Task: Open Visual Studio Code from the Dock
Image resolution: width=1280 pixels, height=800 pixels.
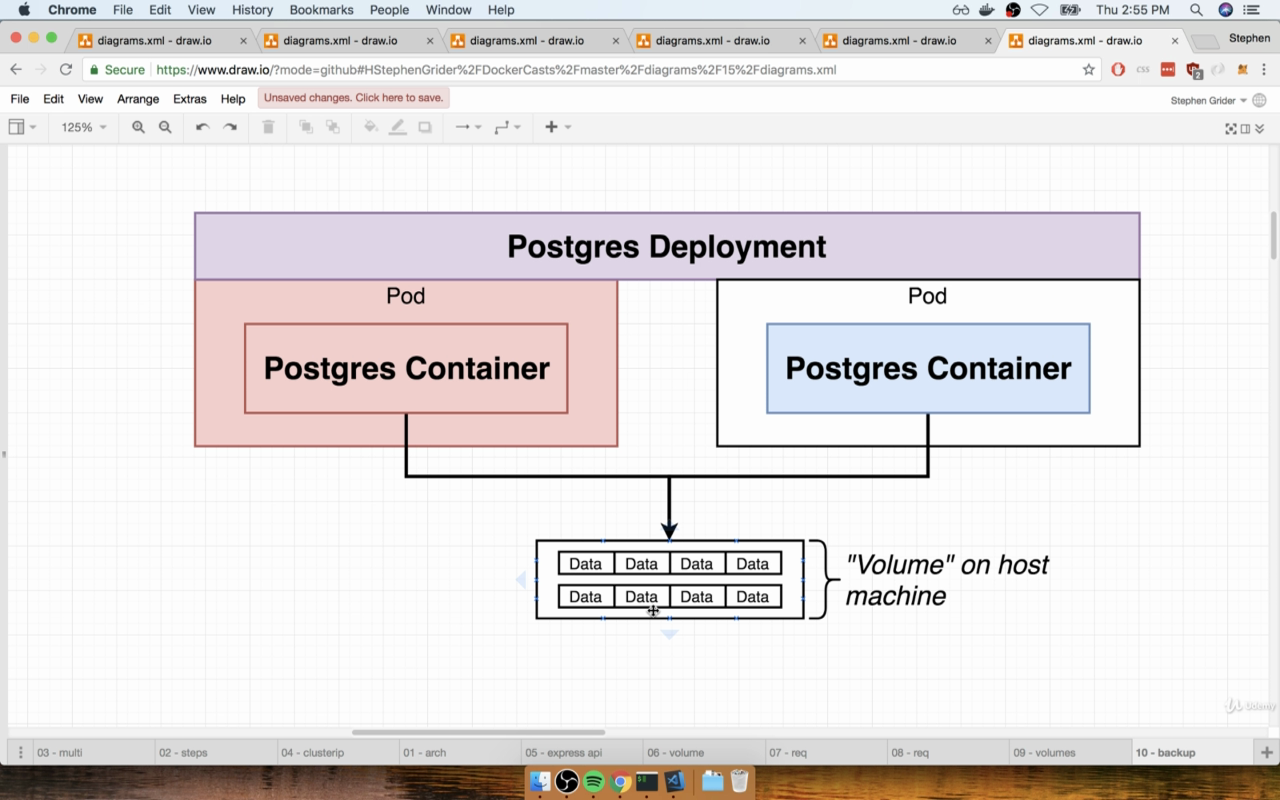Action: [x=673, y=781]
